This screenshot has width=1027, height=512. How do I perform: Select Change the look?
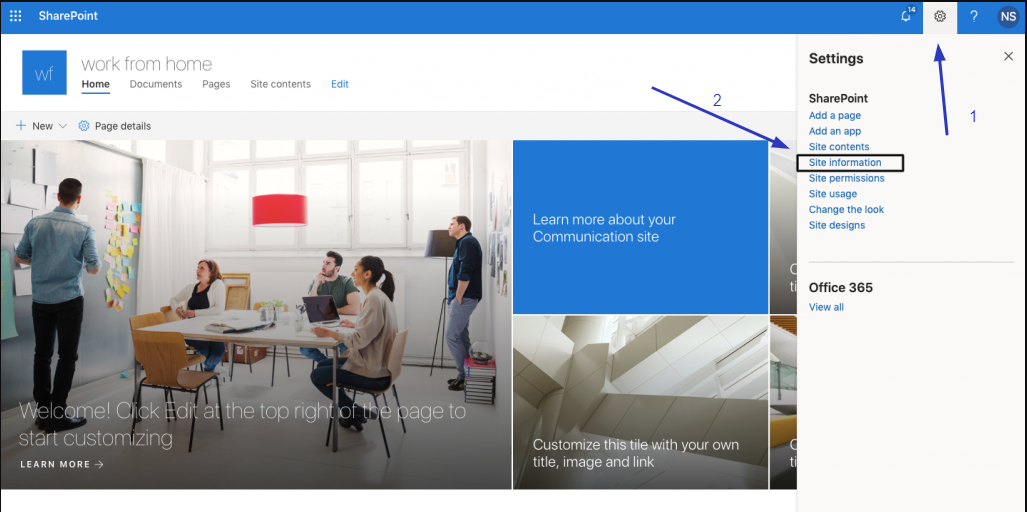pos(846,210)
